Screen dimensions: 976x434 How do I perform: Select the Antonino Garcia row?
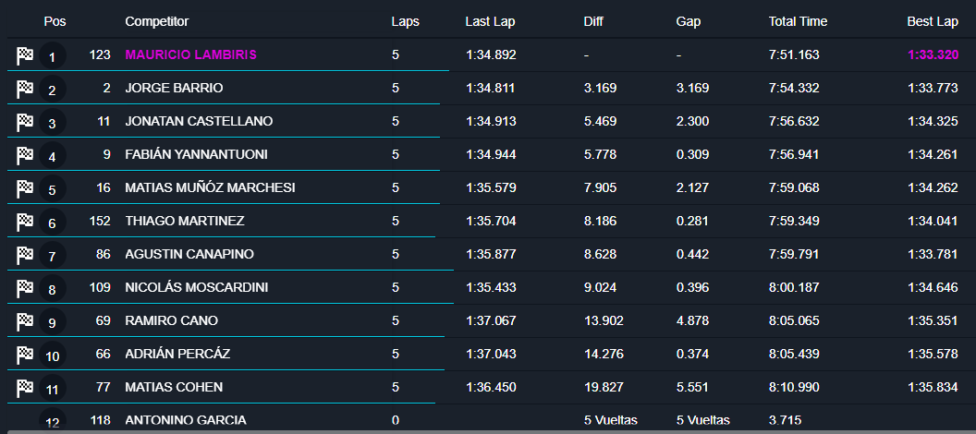pyautogui.click(x=185, y=421)
